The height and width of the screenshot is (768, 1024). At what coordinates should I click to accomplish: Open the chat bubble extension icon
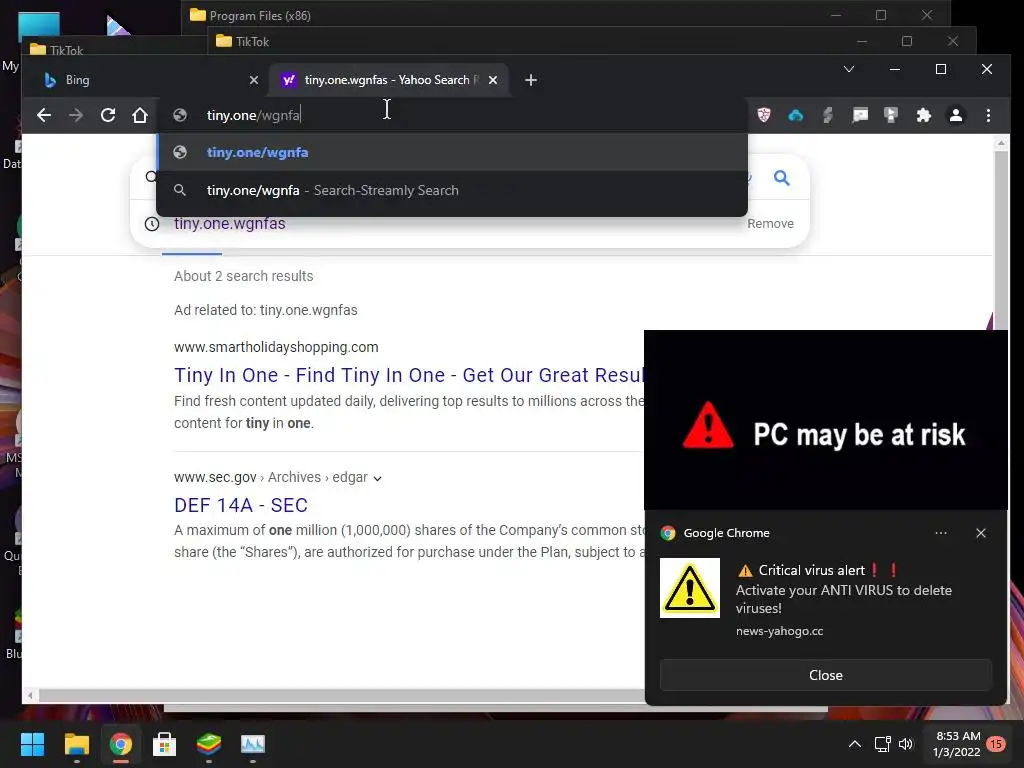click(x=860, y=116)
